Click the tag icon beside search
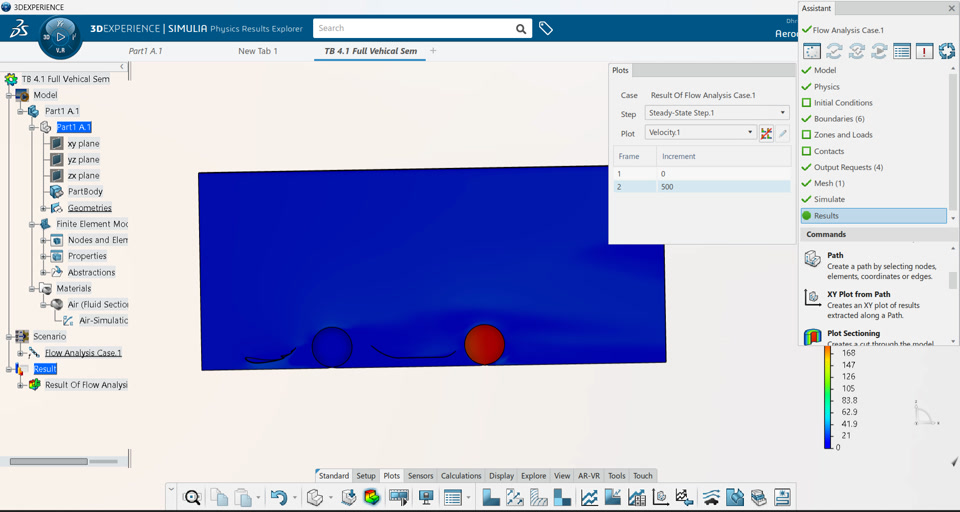This screenshot has height=512, width=960. tap(546, 28)
